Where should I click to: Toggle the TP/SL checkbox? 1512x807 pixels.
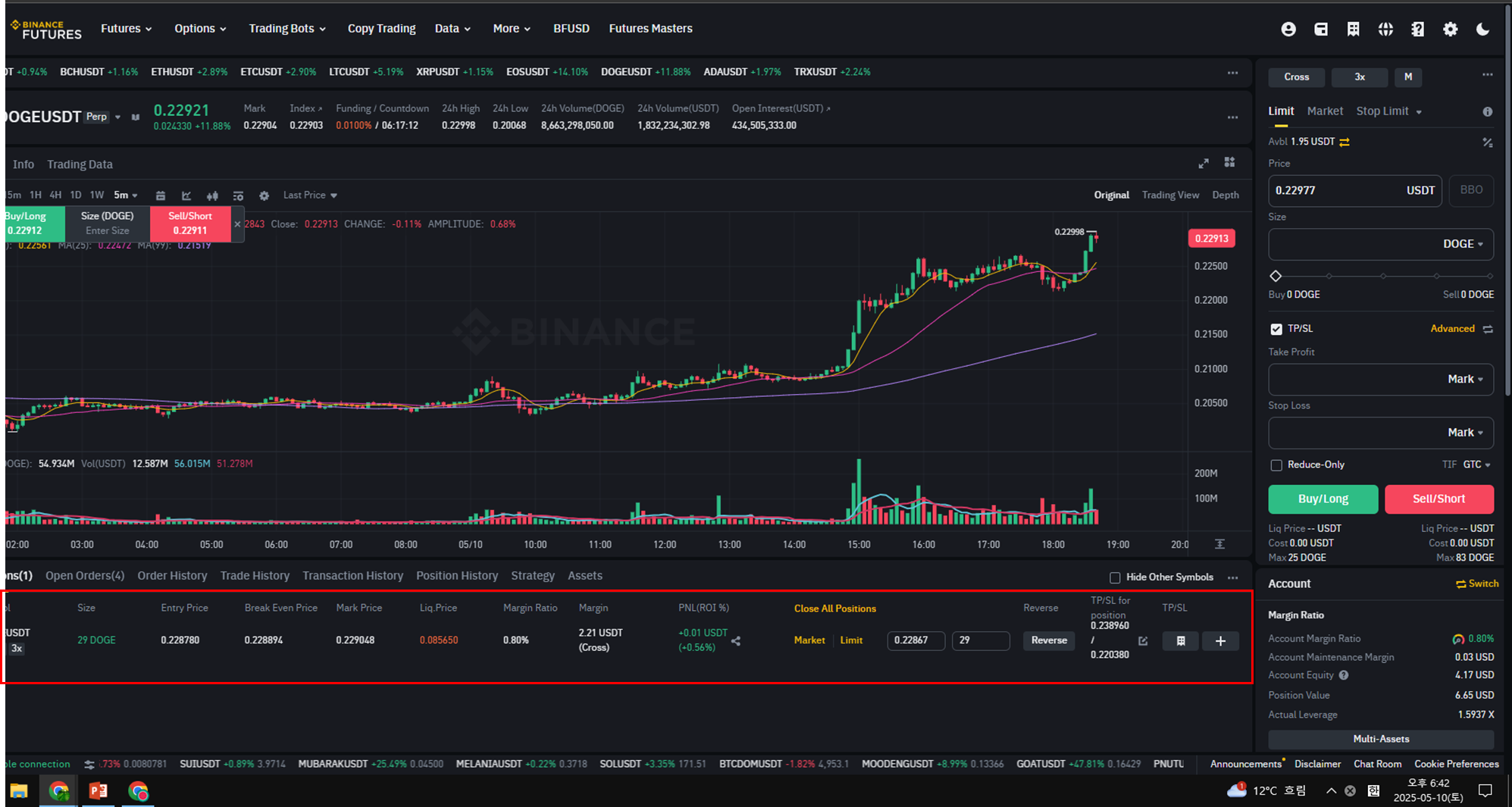(x=1276, y=329)
